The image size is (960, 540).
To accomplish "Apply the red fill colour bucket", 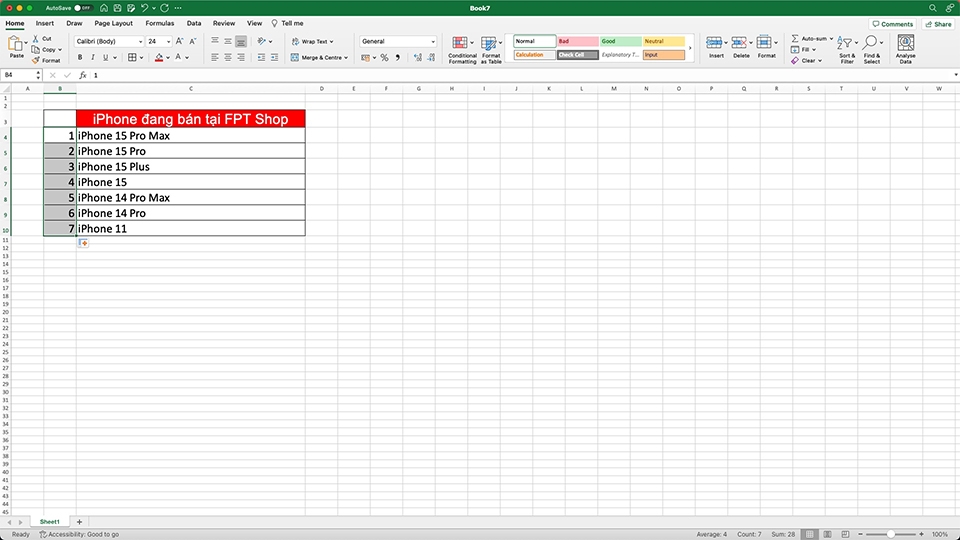I will [x=159, y=58].
